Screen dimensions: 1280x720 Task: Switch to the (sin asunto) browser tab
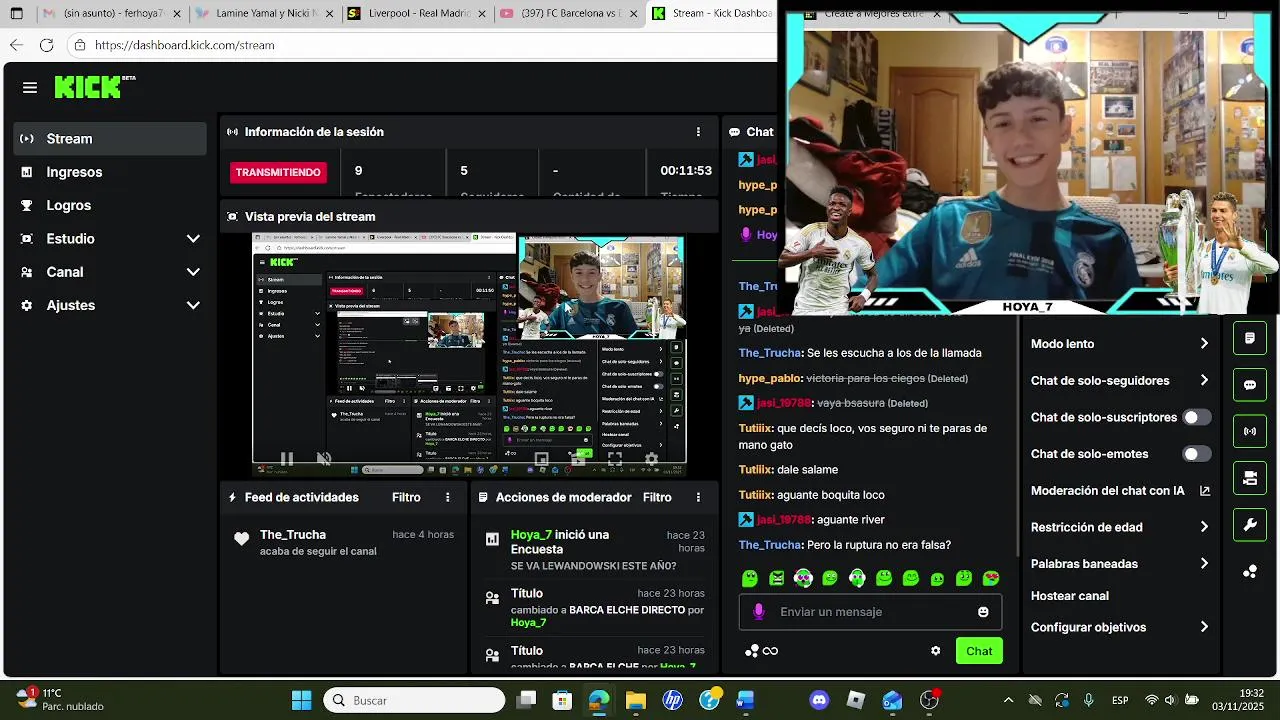click(x=110, y=14)
